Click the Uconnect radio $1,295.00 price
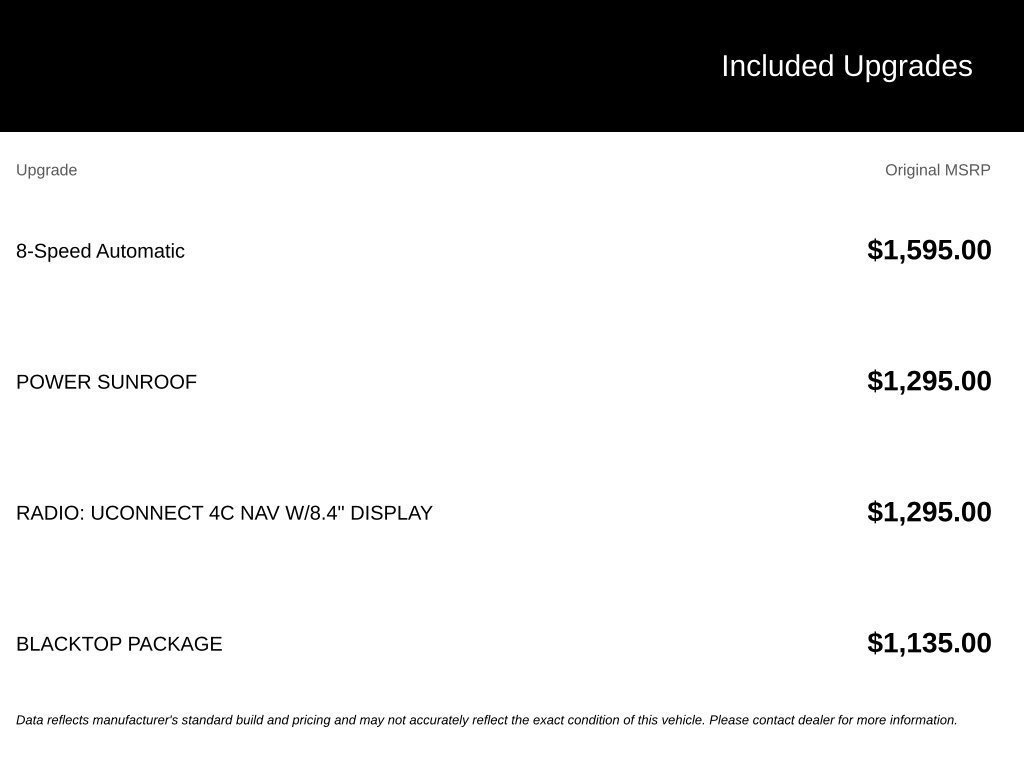This screenshot has width=1024, height=768. tap(929, 512)
